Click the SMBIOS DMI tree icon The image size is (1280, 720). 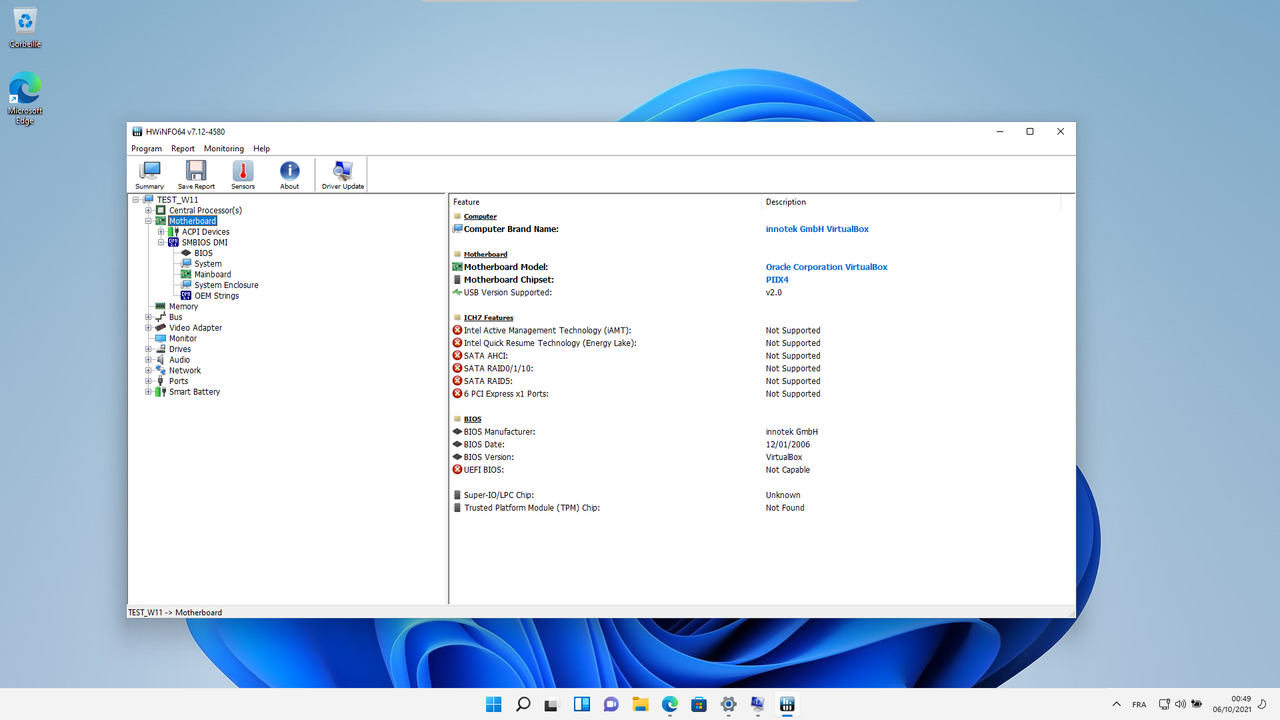tap(174, 242)
